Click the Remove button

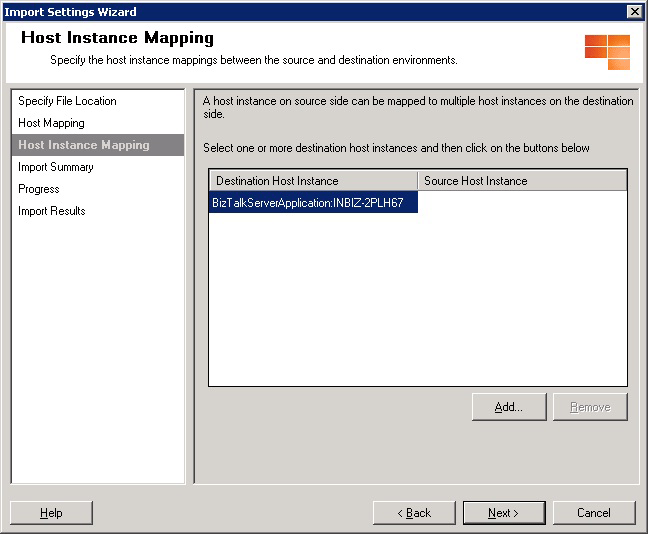[x=590, y=407]
